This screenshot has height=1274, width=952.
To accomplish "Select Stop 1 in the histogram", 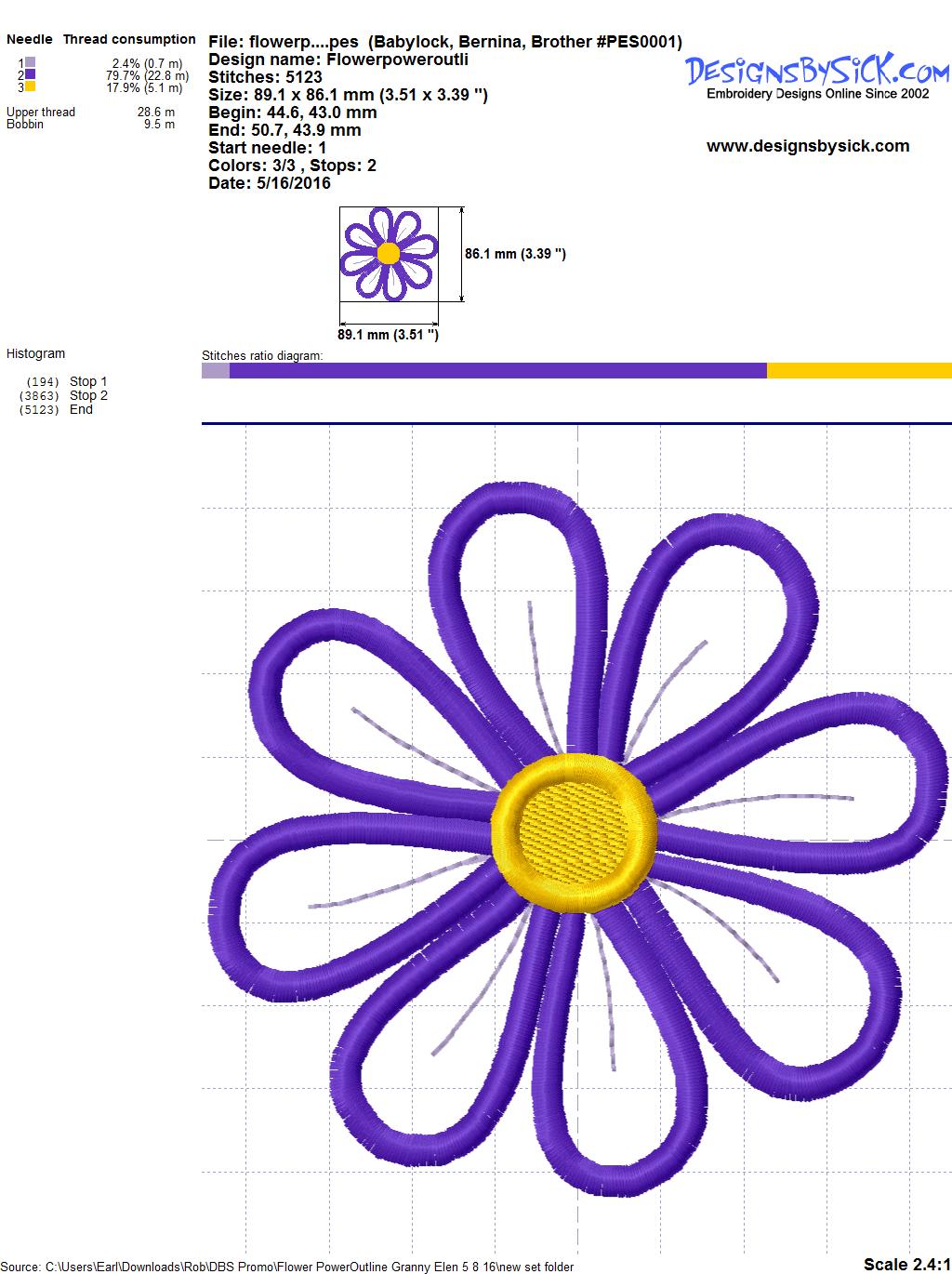I will pyautogui.click(x=87, y=381).
